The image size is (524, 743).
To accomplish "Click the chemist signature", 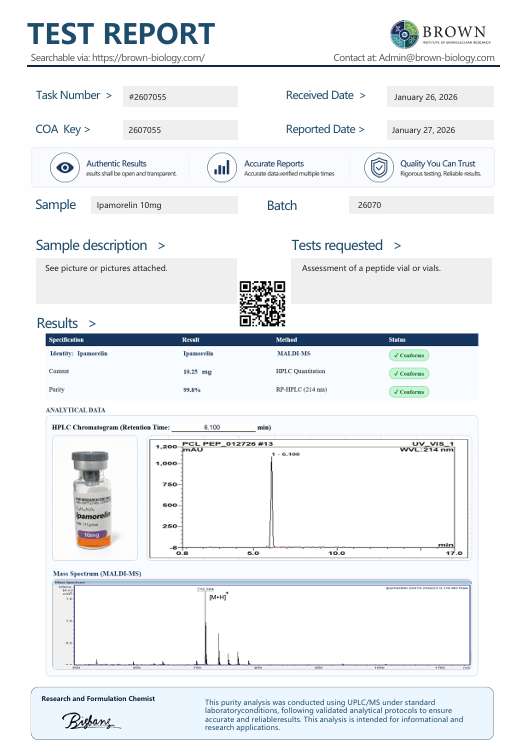I will (91, 721).
